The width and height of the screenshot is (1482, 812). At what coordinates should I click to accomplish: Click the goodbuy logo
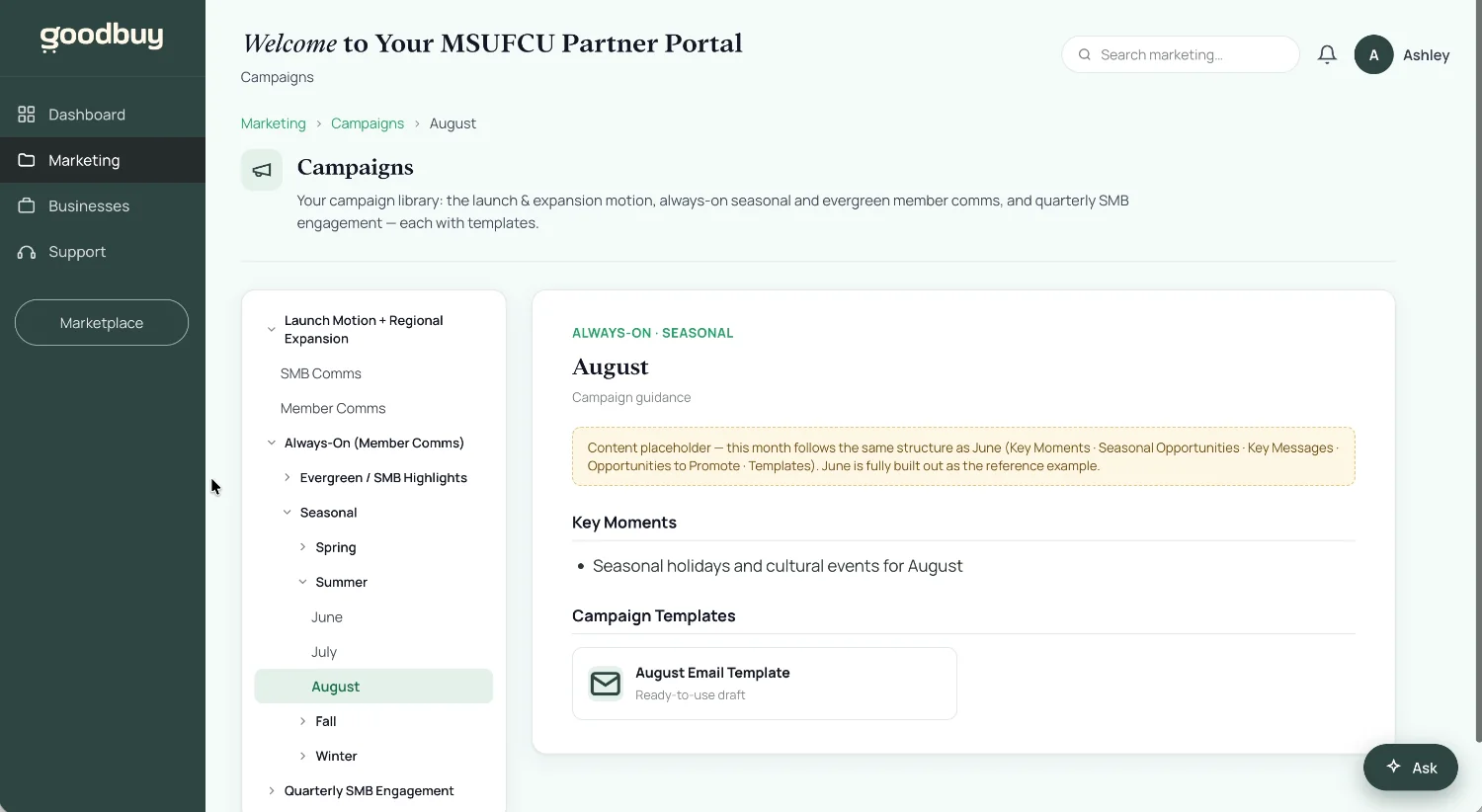tap(102, 37)
